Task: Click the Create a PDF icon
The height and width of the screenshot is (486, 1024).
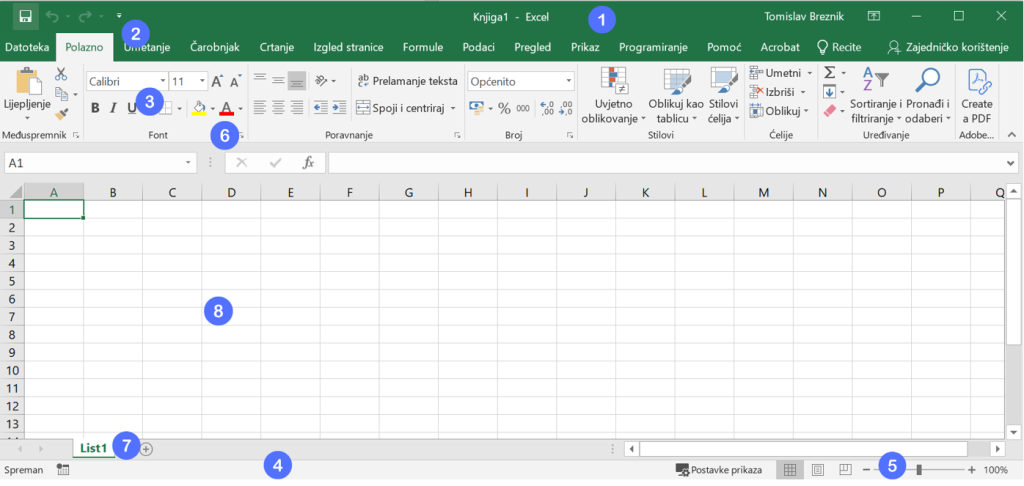Action: click(x=977, y=84)
